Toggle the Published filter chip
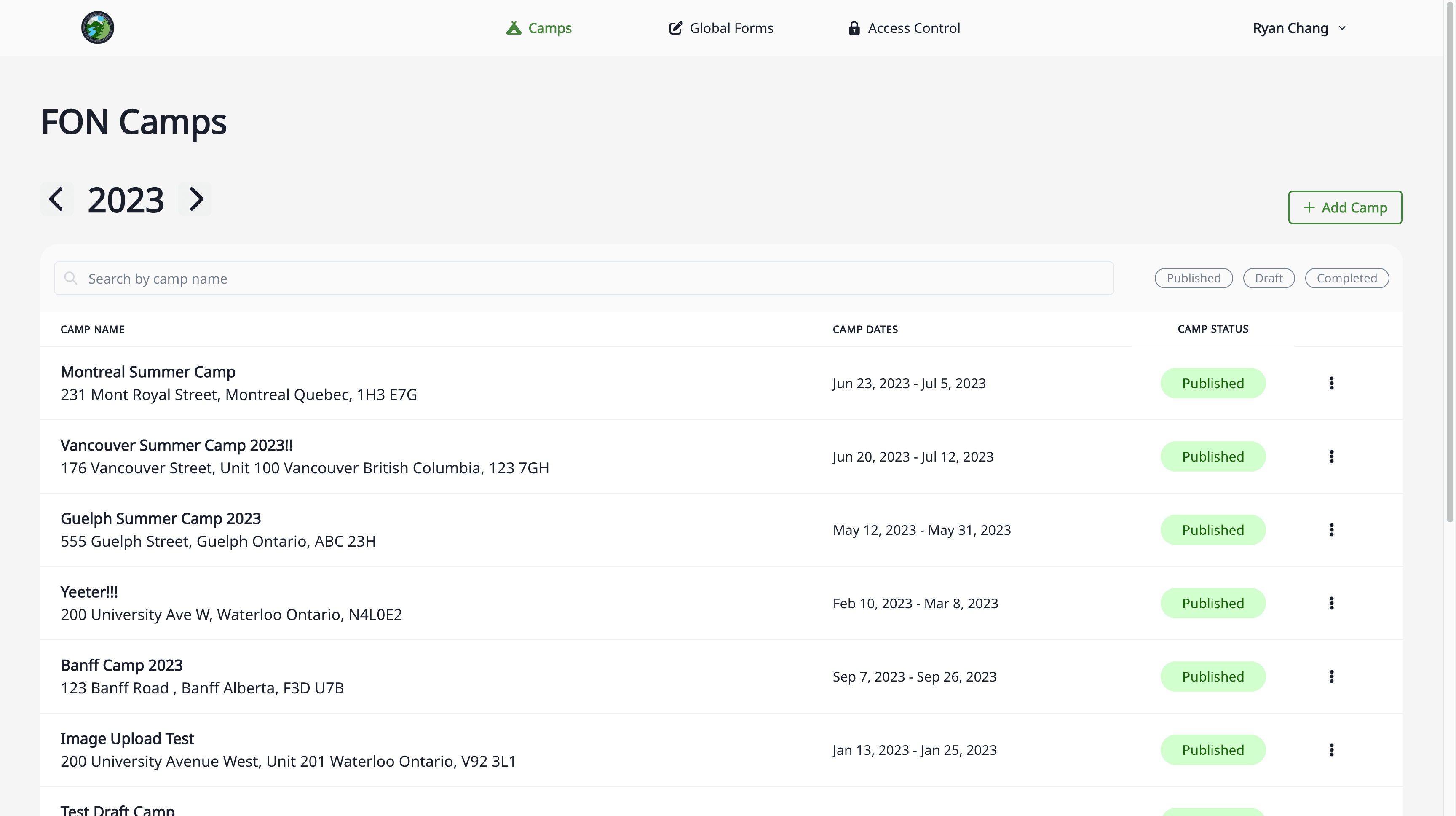This screenshot has height=816, width=1456. (x=1194, y=278)
